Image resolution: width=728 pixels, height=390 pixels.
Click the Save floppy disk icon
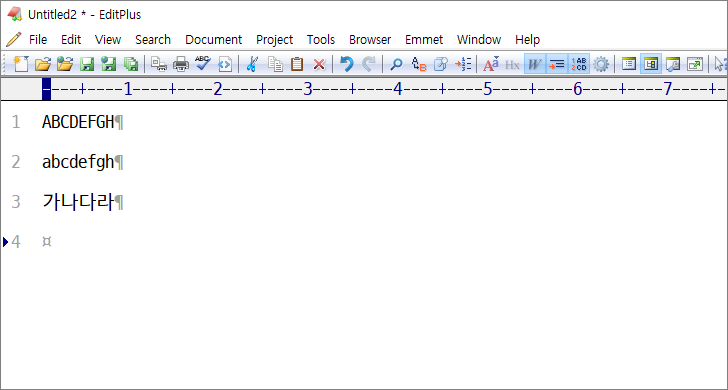tap(87, 64)
